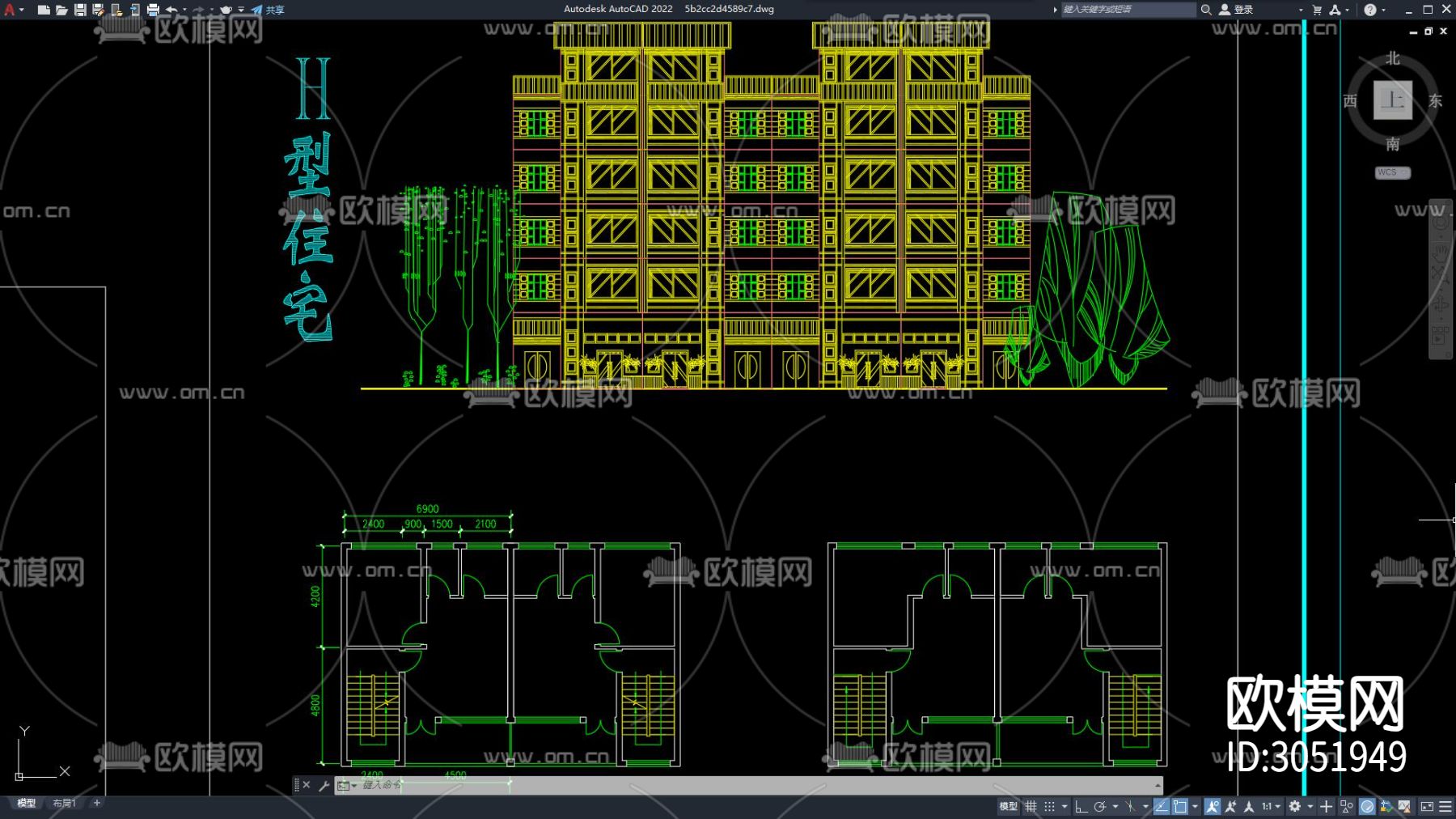Viewport: 1456px width, 819px height.
Task: Open the Help question mark icon
Action: pos(1370,10)
